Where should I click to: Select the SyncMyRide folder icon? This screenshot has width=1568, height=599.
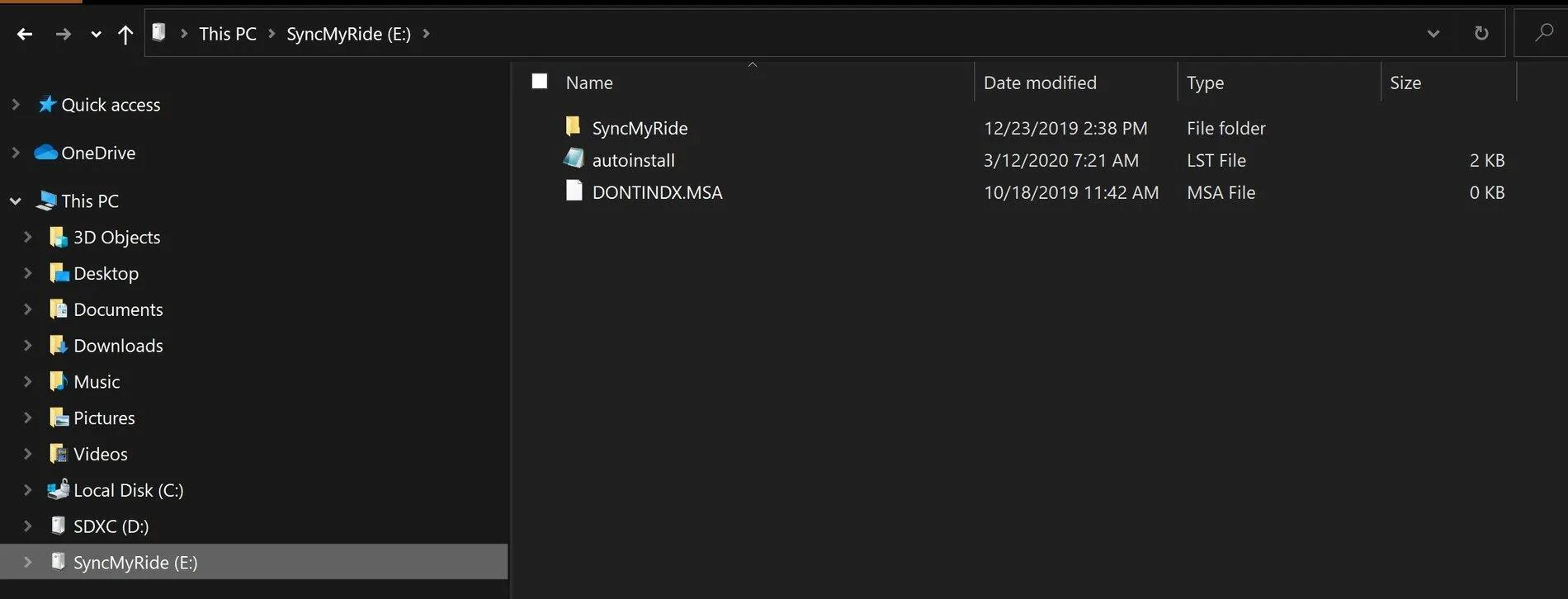(x=574, y=126)
